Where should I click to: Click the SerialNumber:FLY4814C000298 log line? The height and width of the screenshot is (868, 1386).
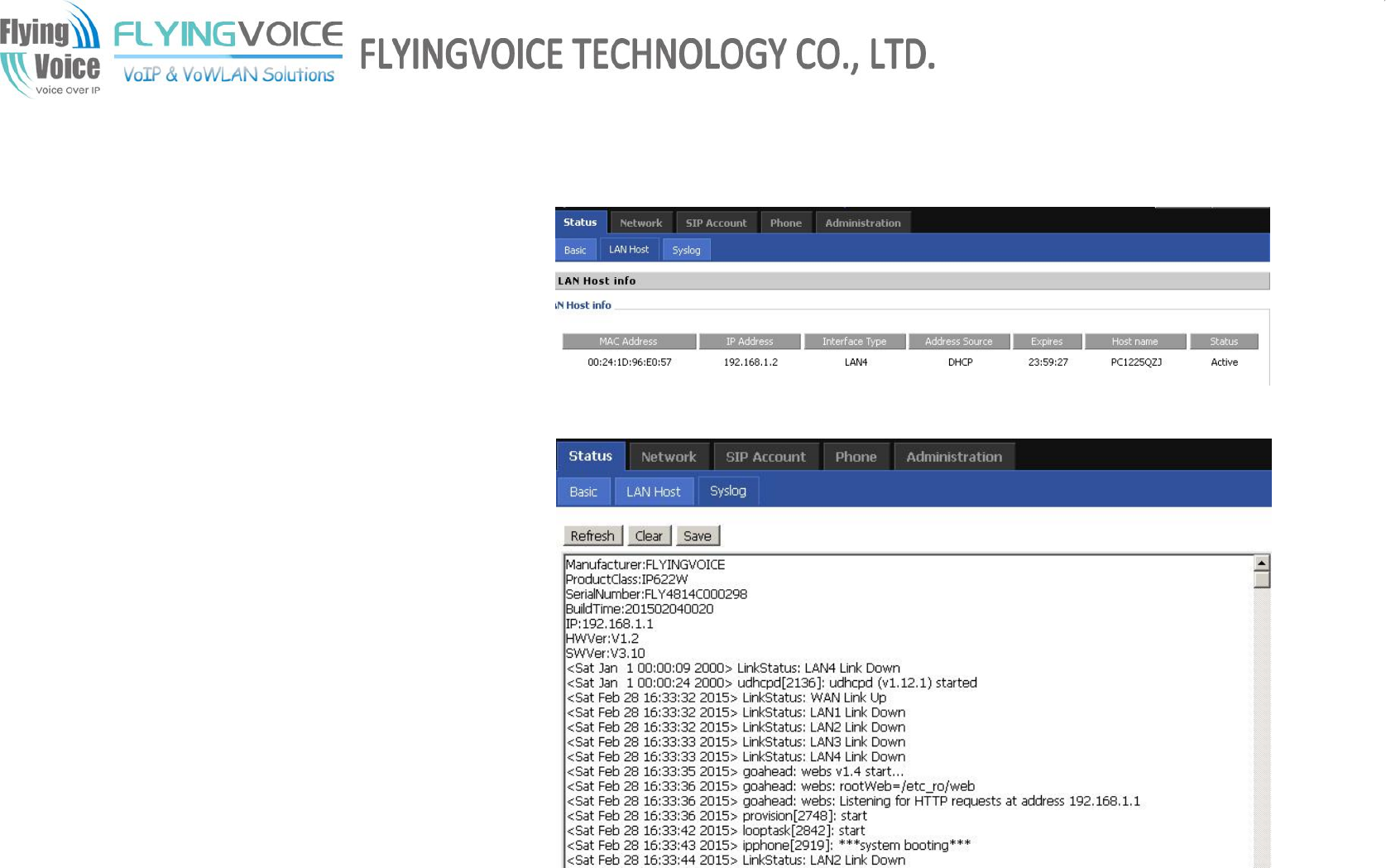656,595
